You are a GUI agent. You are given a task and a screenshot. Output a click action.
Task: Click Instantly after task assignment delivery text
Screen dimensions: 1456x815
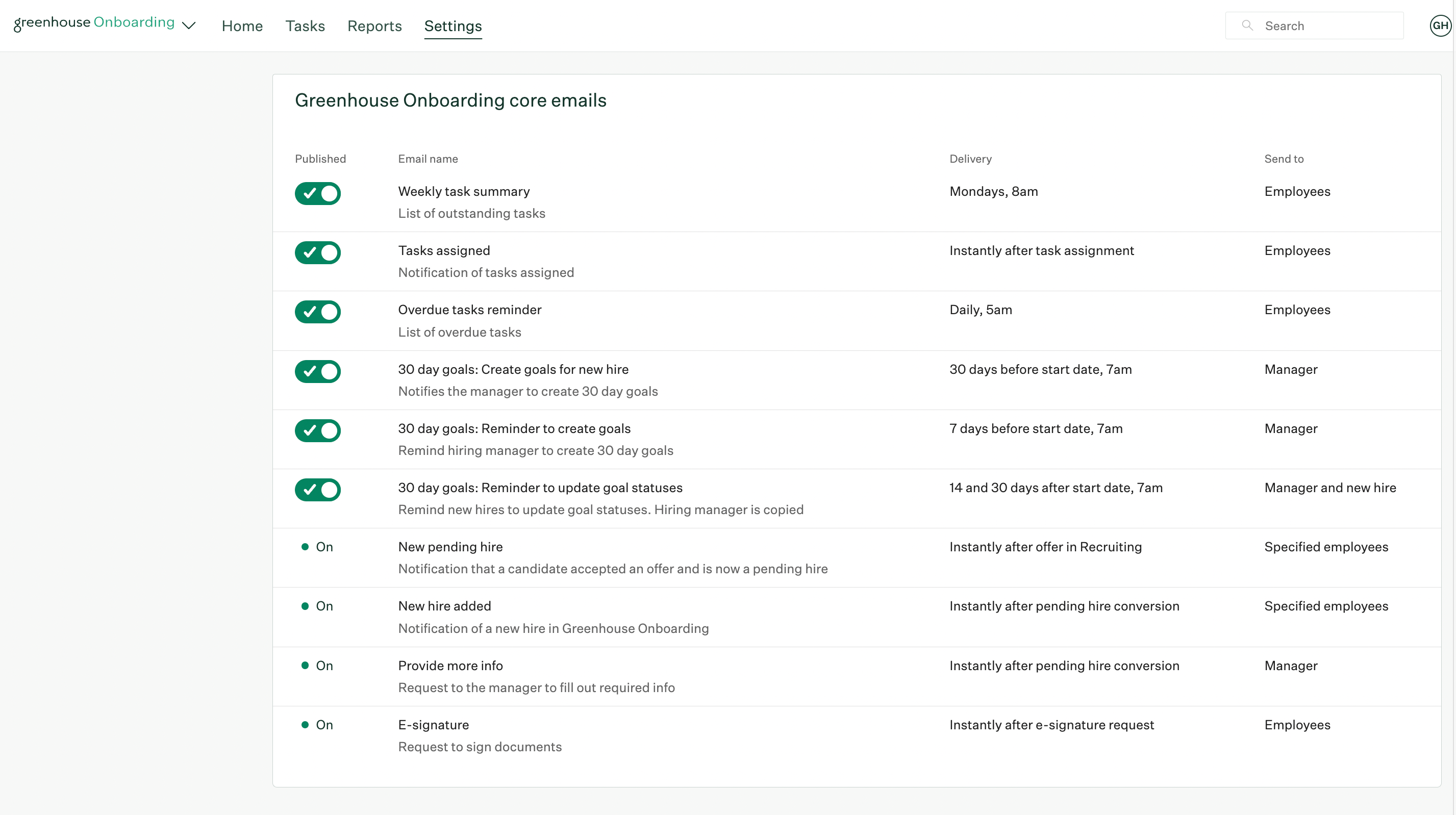click(x=1042, y=251)
